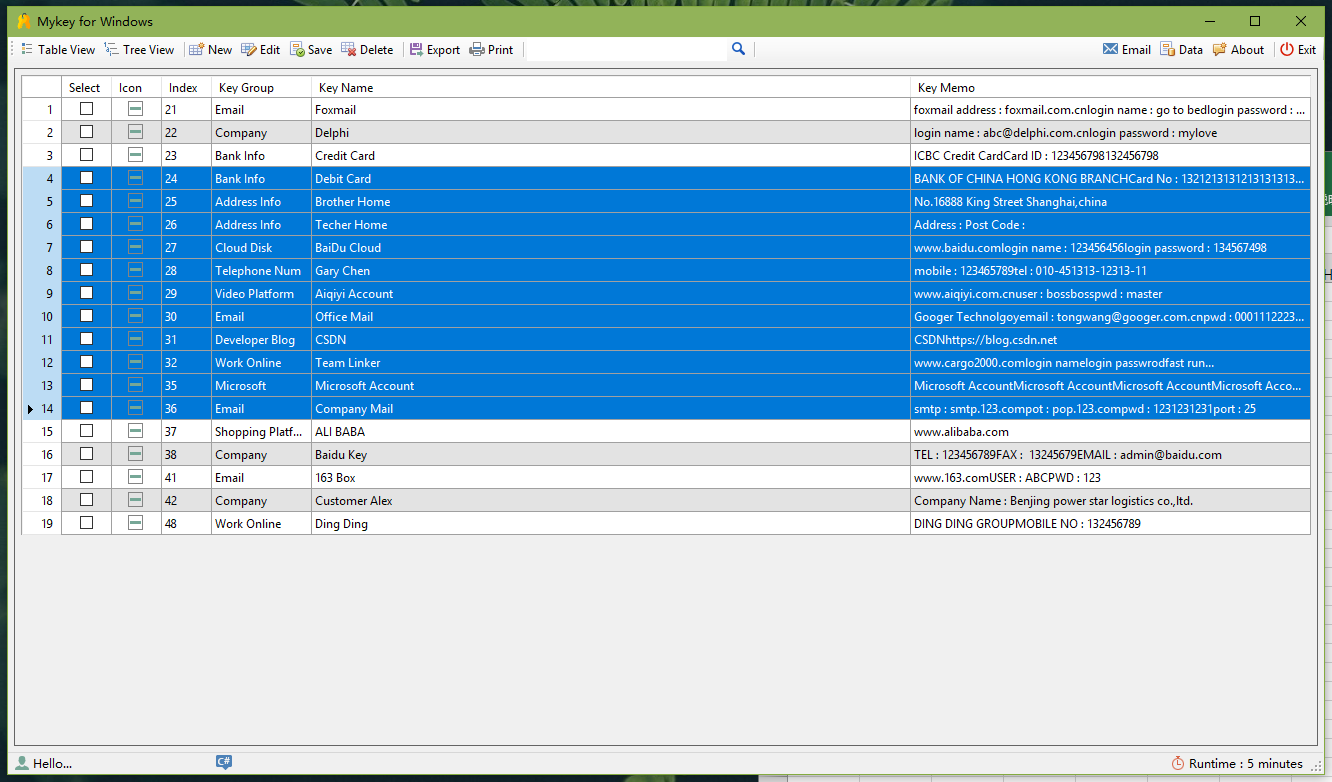Image resolution: width=1332 pixels, height=782 pixels.
Task: Select the 'Techer Home' key name cell
Action: pos(611,224)
